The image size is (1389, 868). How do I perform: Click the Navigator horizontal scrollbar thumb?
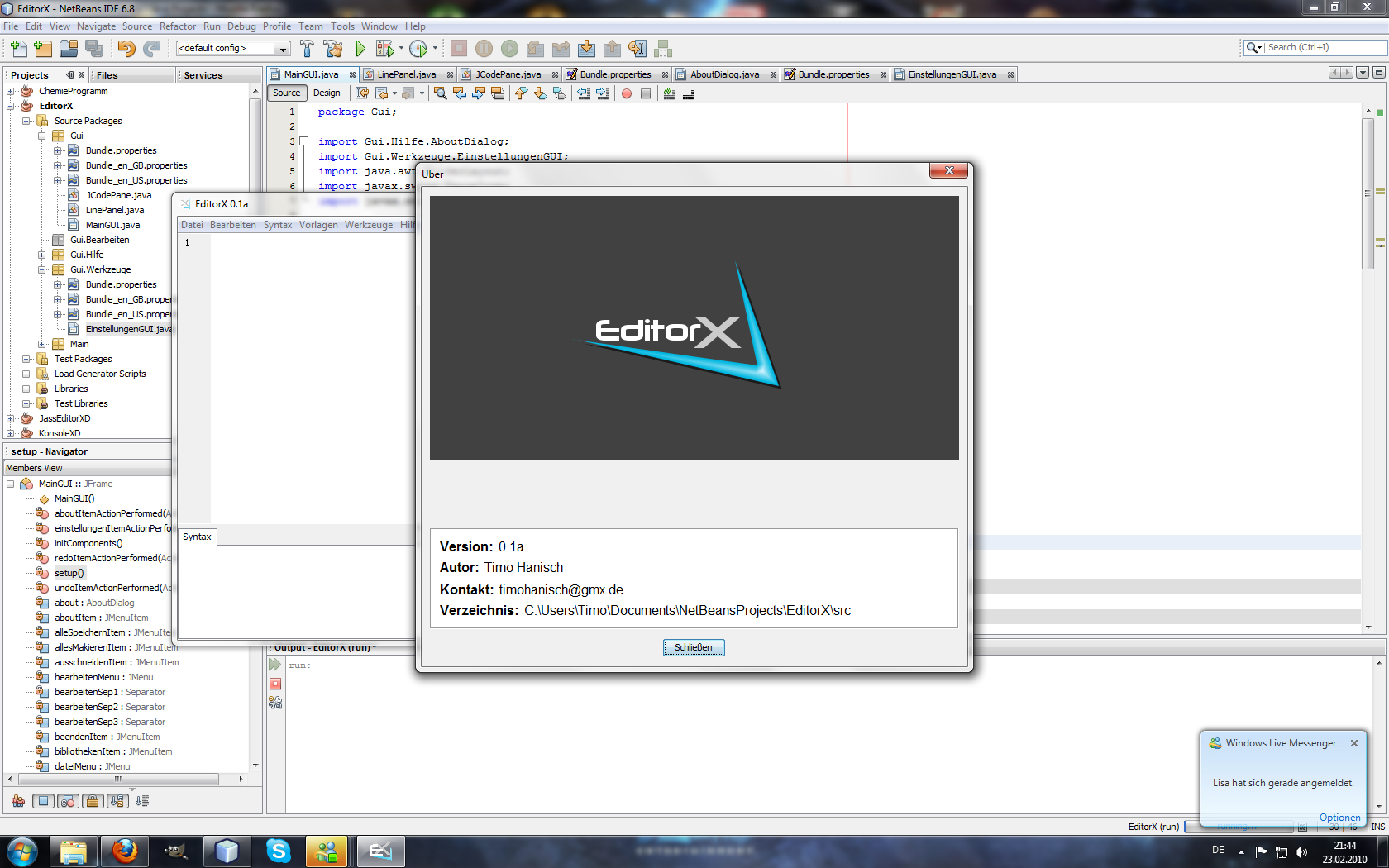coord(118,779)
